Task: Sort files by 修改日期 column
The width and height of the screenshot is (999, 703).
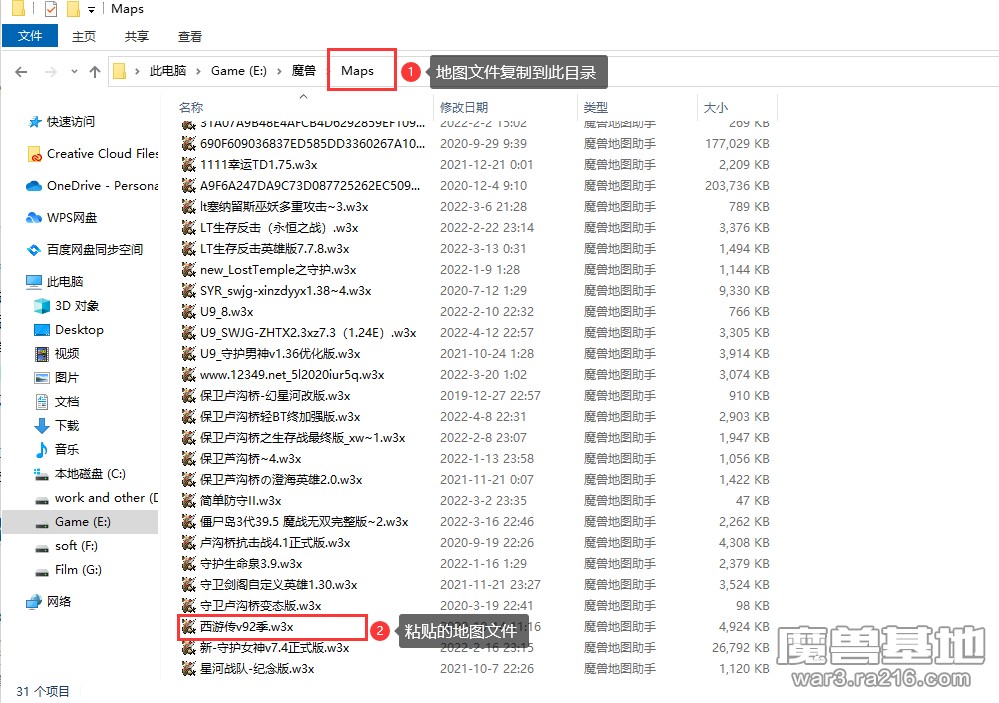Action: 464,107
